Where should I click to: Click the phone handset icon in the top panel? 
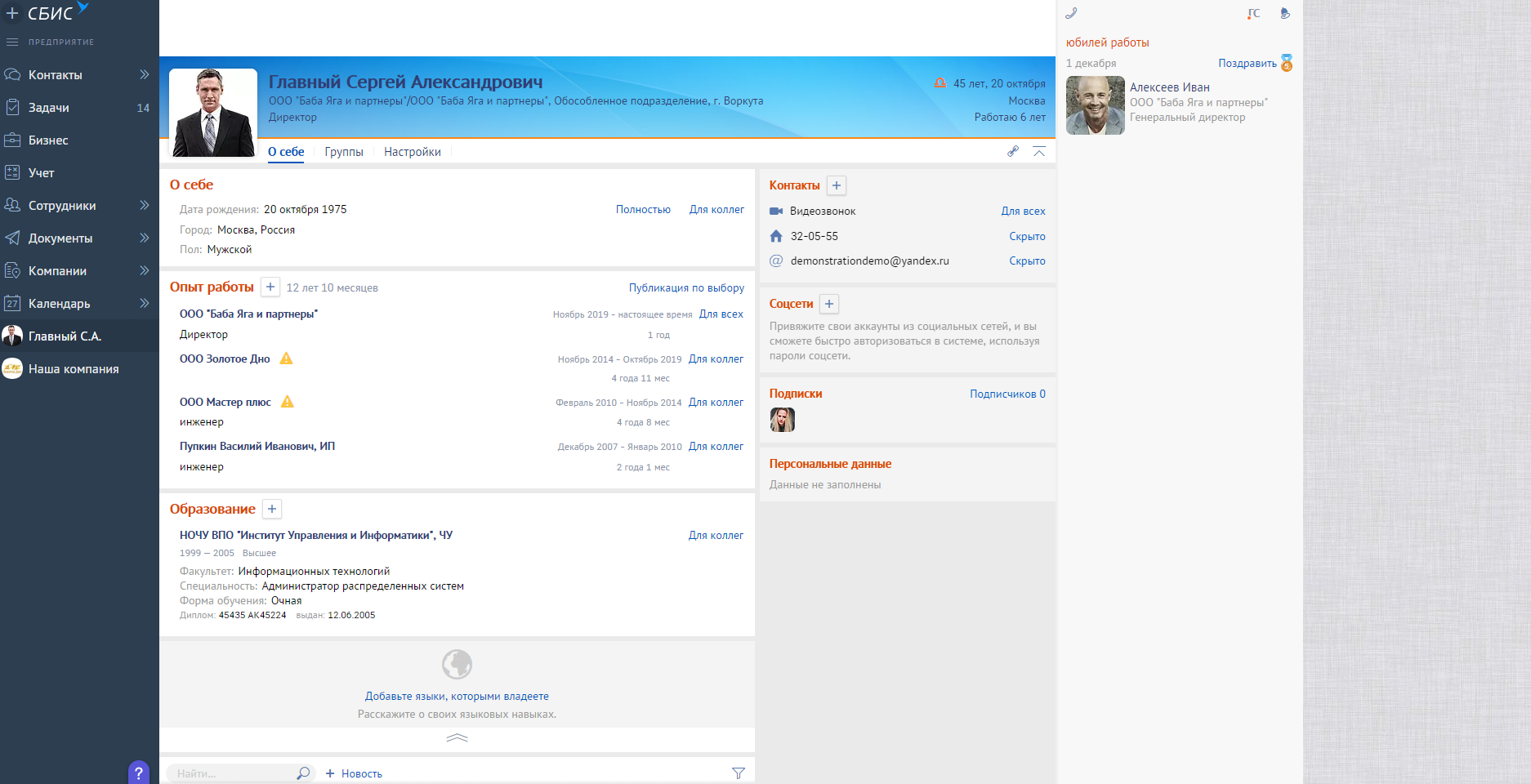(x=1072, y=13)
